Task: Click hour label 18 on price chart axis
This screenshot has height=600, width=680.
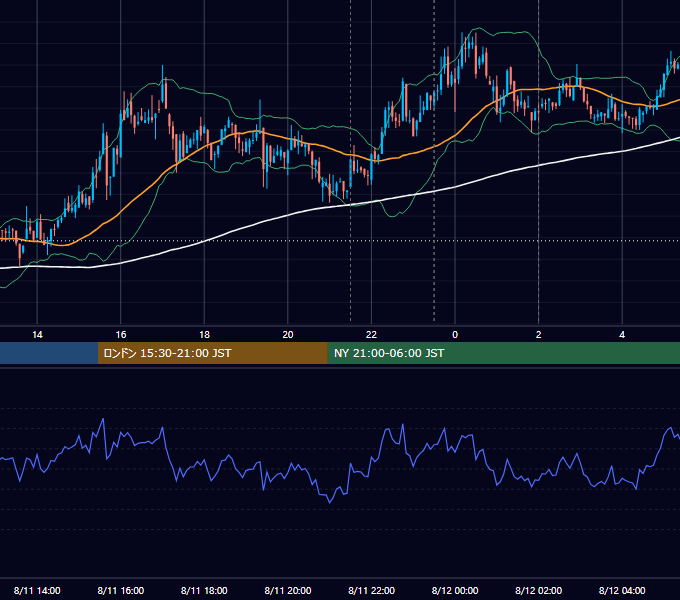Action: pyautogui.click(x=204, y=334)
